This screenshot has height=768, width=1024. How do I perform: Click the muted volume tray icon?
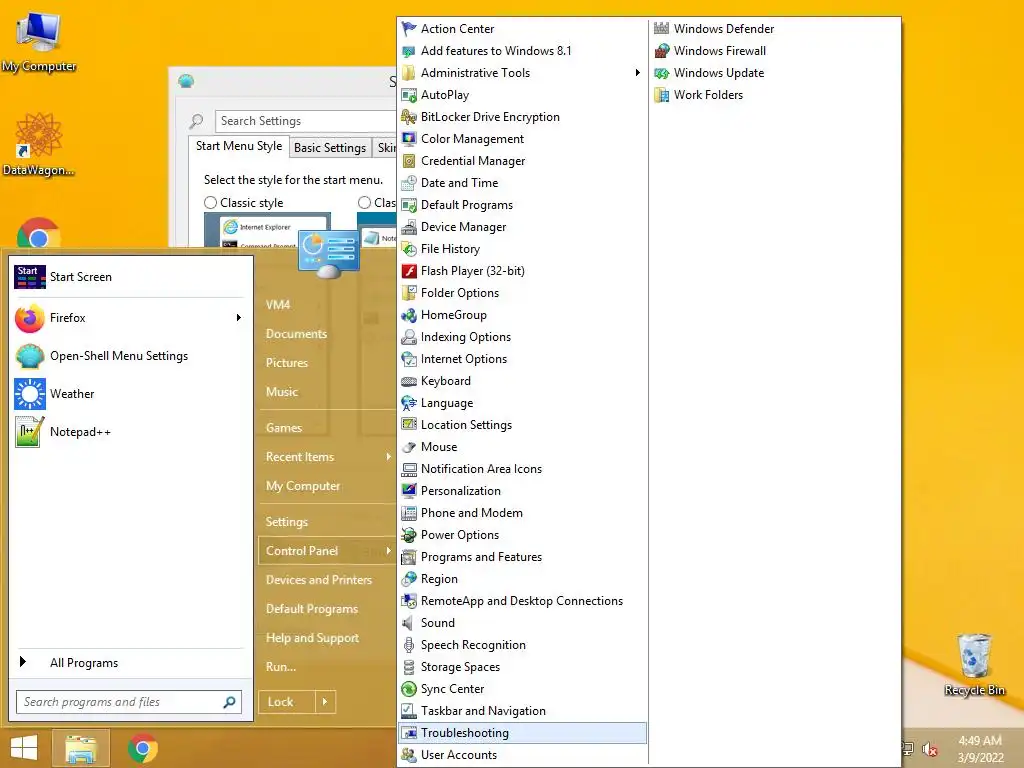(929, 750)
